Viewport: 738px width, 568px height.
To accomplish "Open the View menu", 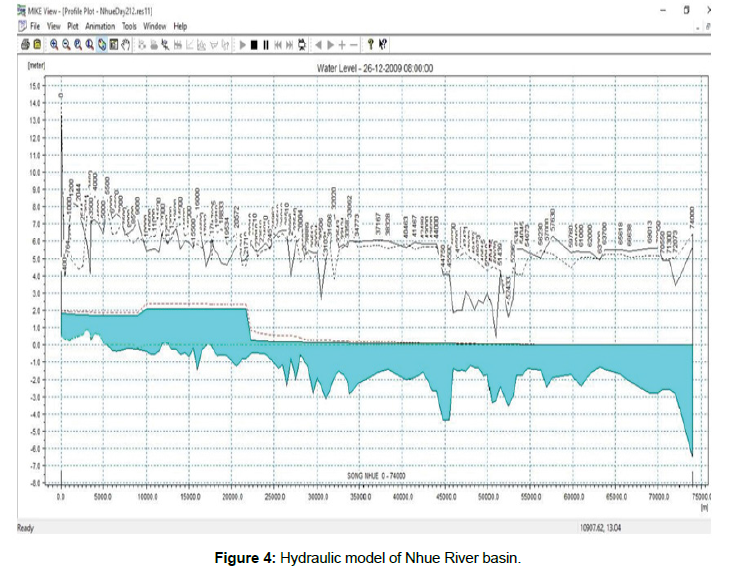I will coord(55,26).
